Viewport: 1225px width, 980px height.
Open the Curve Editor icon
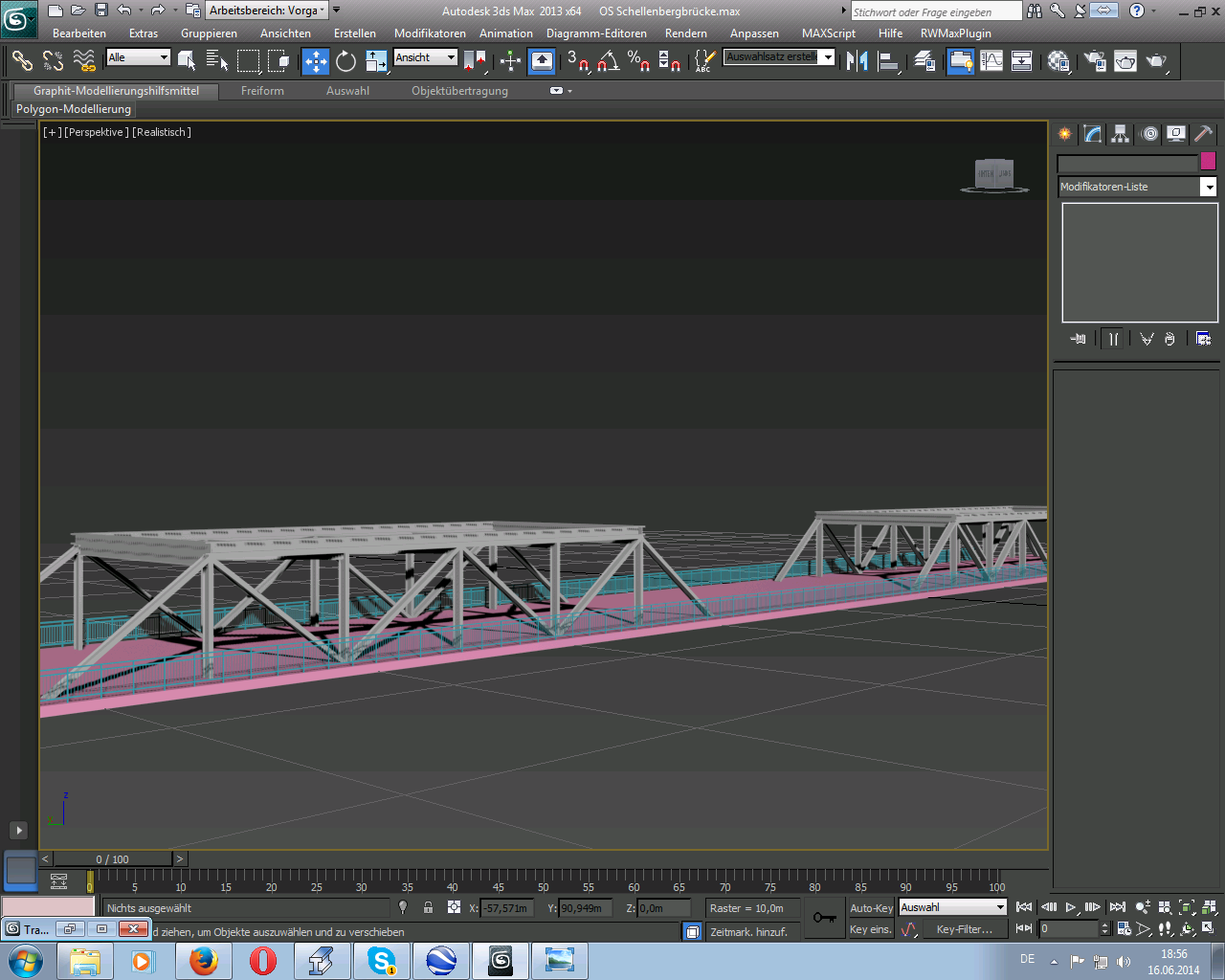[991, 61]
